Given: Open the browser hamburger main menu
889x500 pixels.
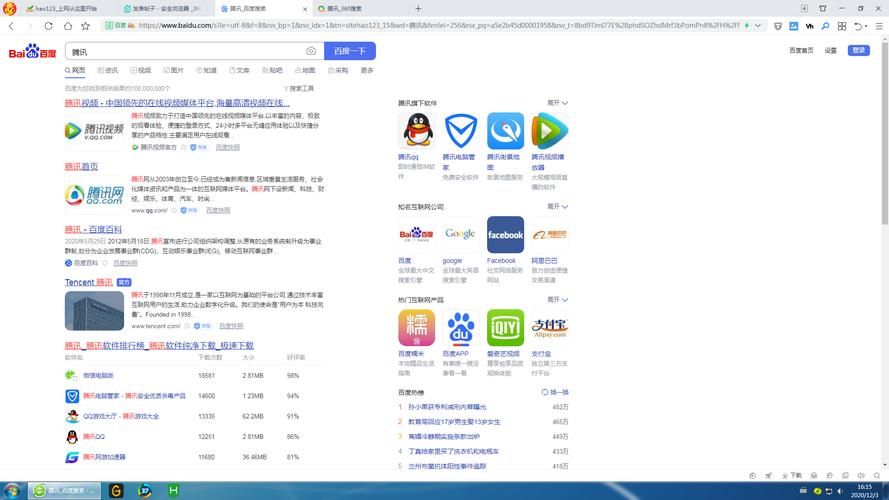Looking at the screenshot, I should point(879,26).
